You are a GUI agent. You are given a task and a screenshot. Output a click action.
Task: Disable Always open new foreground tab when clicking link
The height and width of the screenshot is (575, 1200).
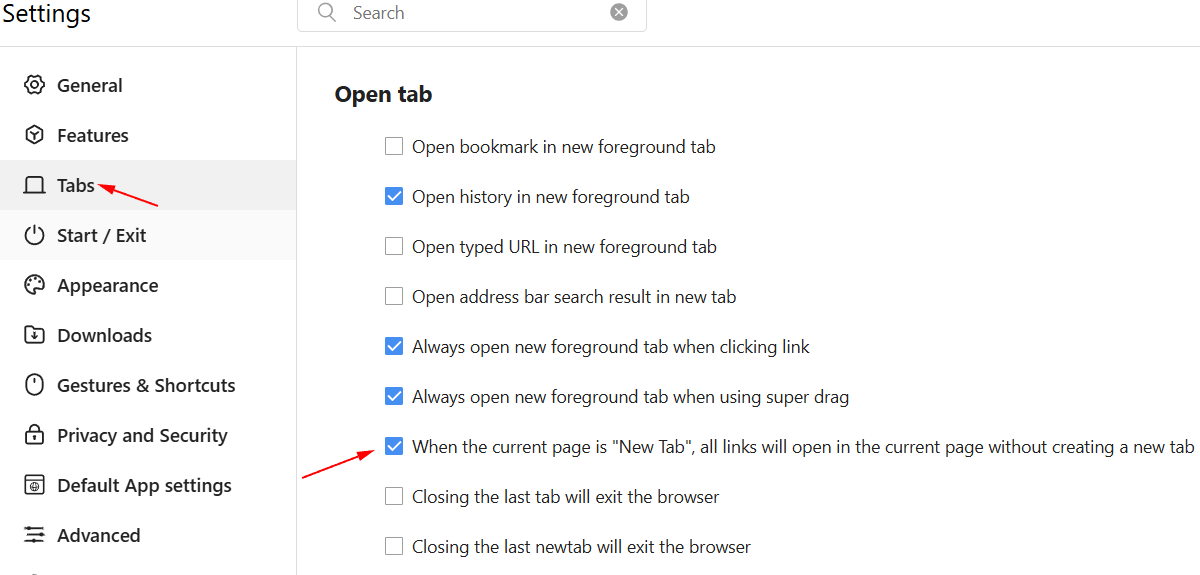pos(394,347)
